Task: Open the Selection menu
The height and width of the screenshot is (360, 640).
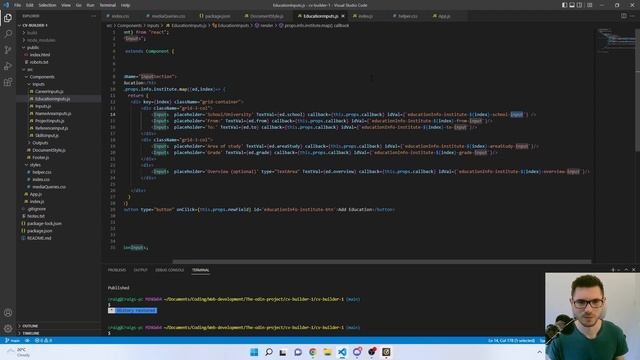Action: (x=47, y=5)
